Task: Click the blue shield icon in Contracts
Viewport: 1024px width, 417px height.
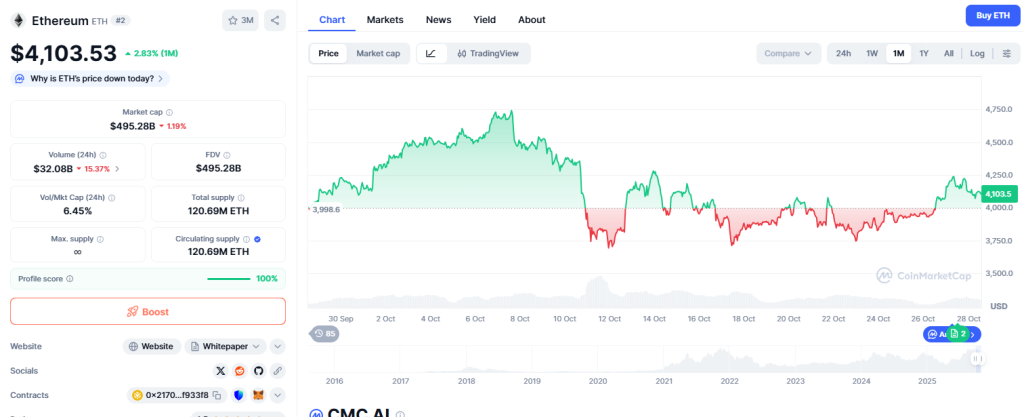Action: pyautogui.click(x=239, y=395)
